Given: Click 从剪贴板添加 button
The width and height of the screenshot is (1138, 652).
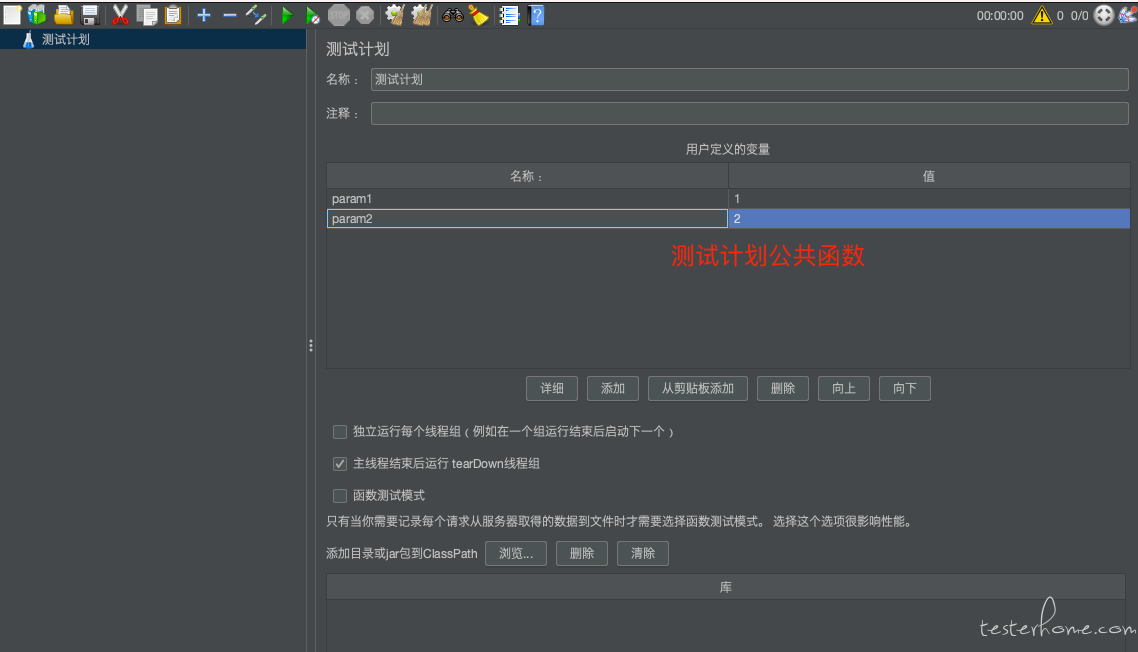Looking at the screenshot, I should [x=697, y=388].
